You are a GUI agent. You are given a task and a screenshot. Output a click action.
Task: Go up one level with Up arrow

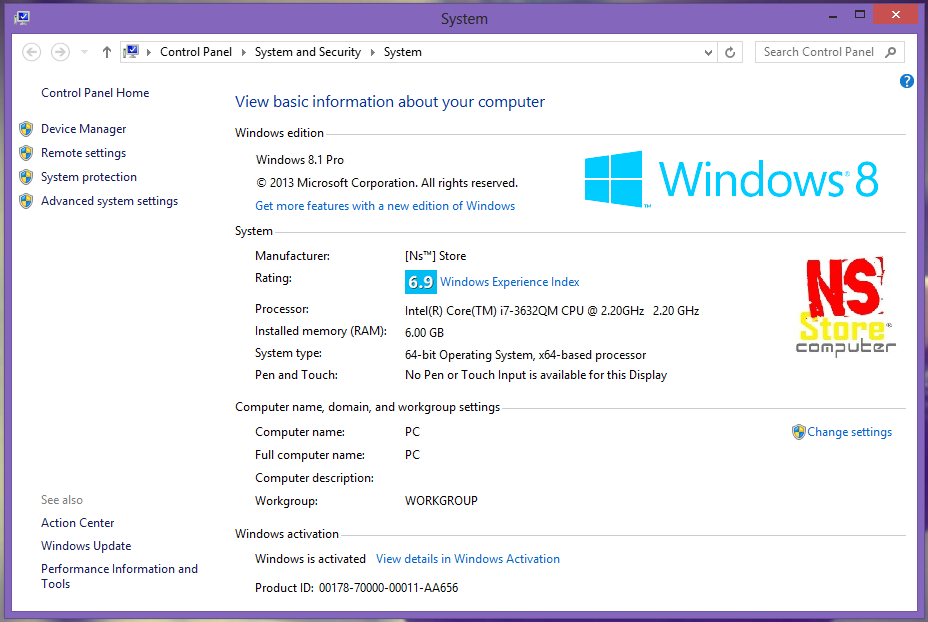107,52
